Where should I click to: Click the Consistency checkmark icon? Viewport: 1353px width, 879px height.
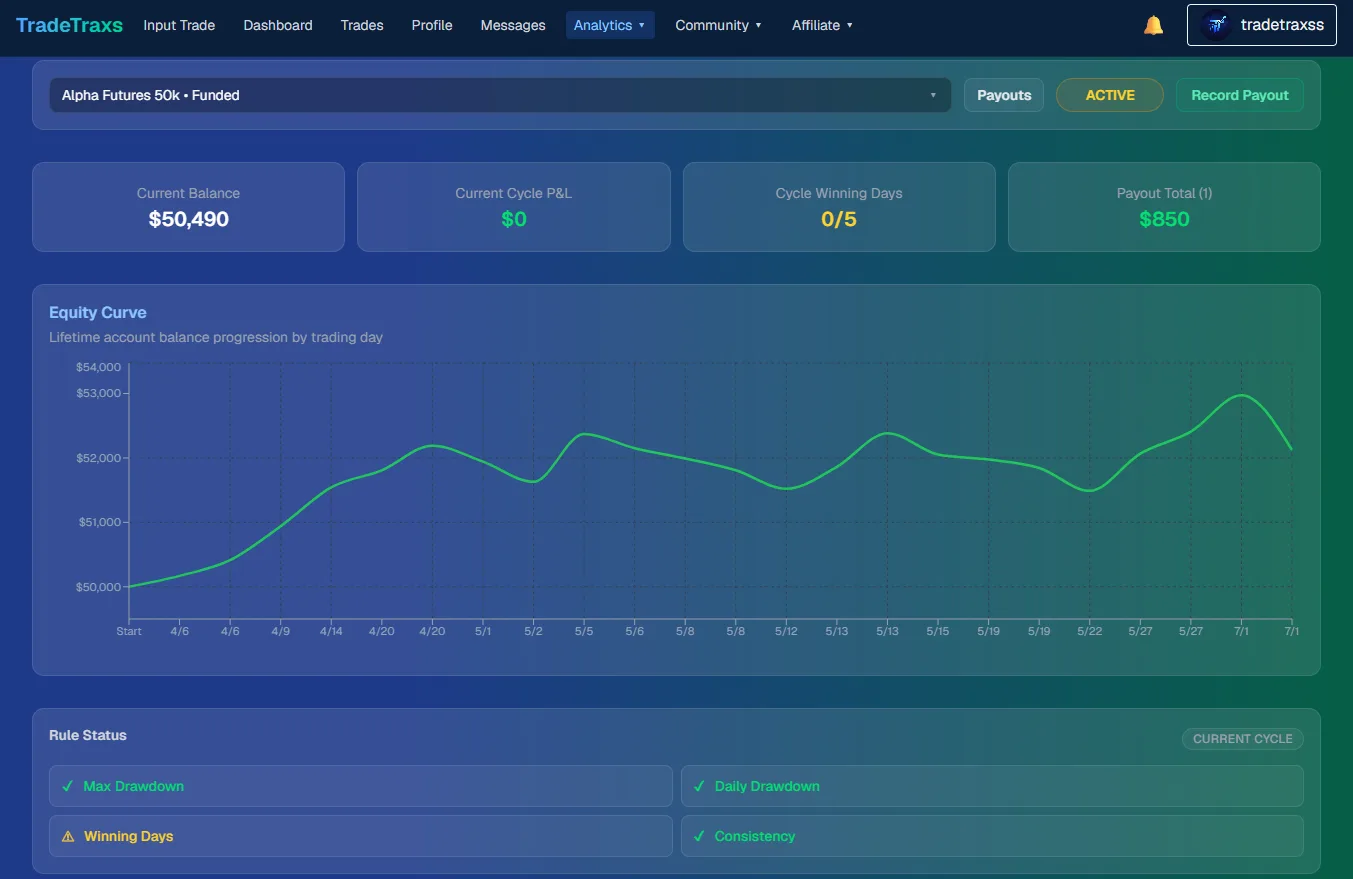click(x=699, y=836)
